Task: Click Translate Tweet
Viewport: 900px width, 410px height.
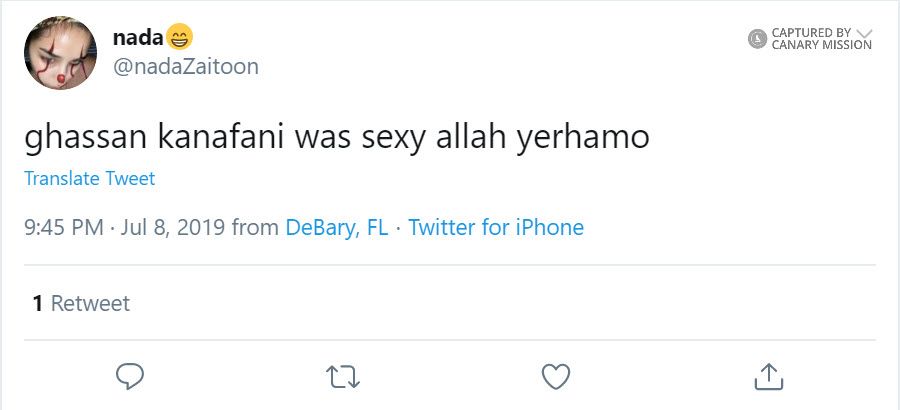Action: click(90, 179)
